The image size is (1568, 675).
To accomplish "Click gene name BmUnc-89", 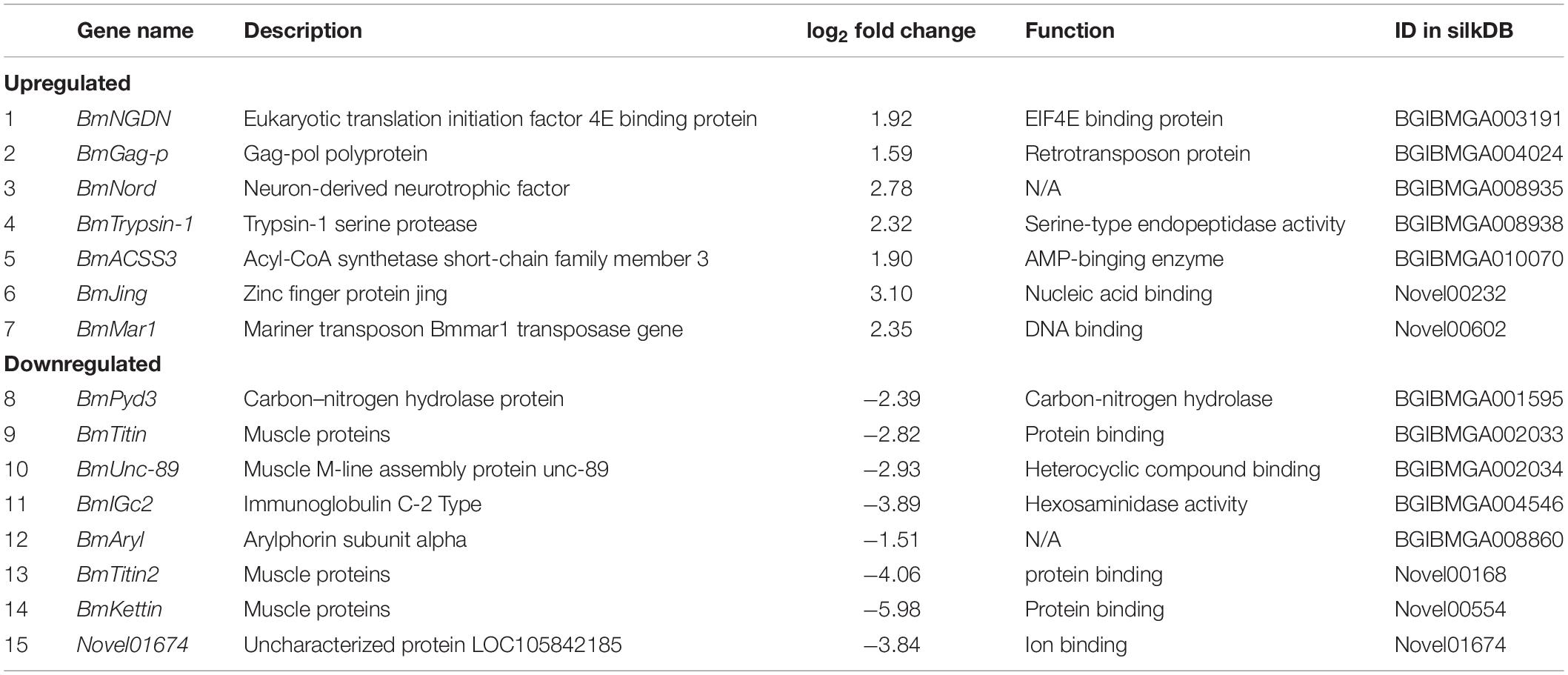I will (x=127, y=469).
